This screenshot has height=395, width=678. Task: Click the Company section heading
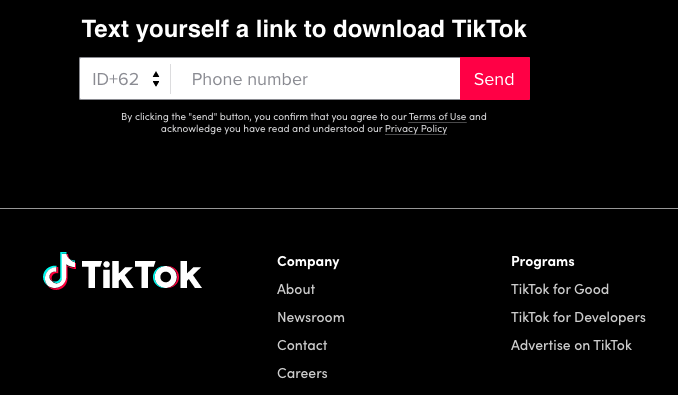(308, 261)
